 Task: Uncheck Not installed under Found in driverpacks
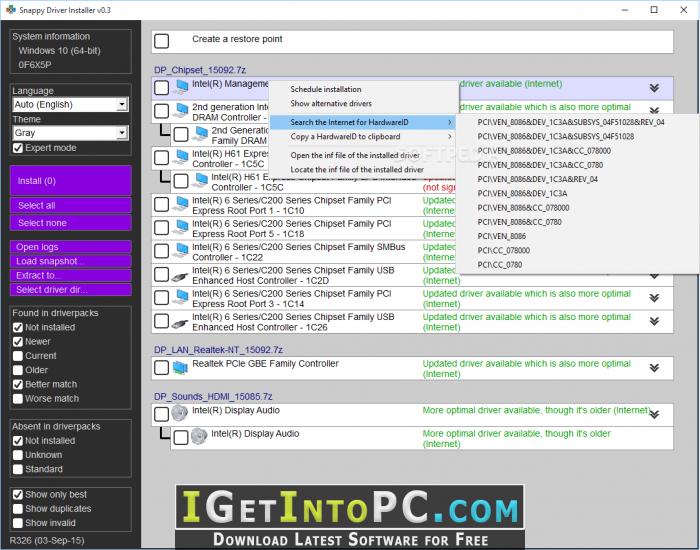(18, 327)
